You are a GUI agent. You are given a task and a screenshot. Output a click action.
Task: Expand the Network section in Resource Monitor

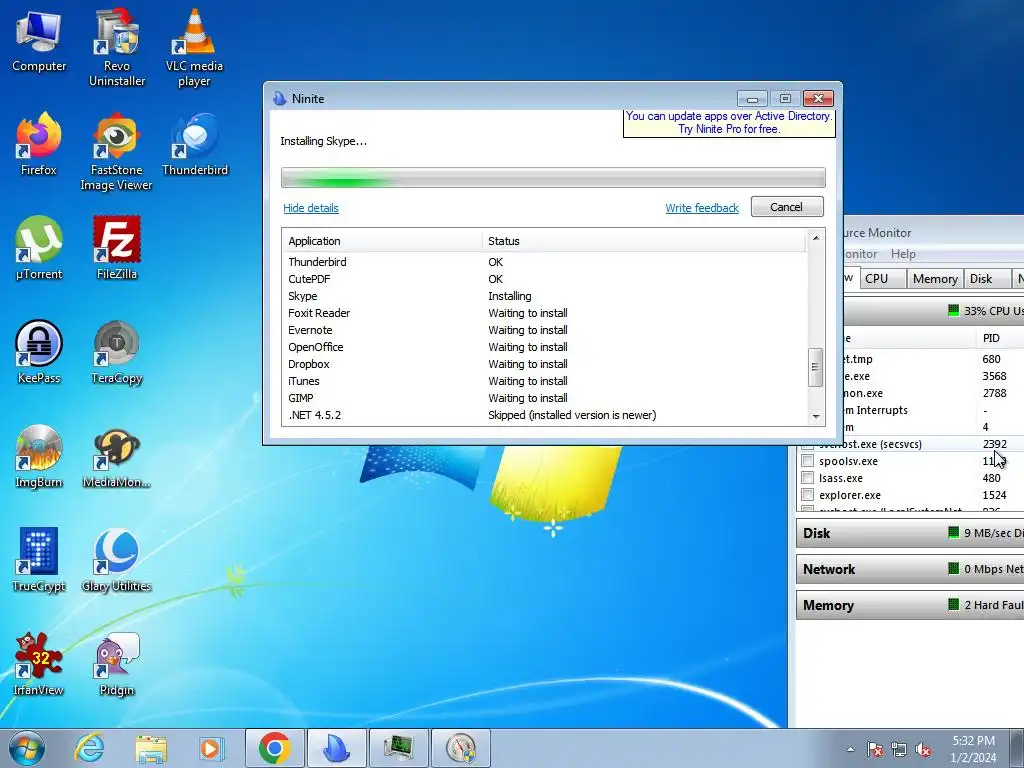pos(910,569)
